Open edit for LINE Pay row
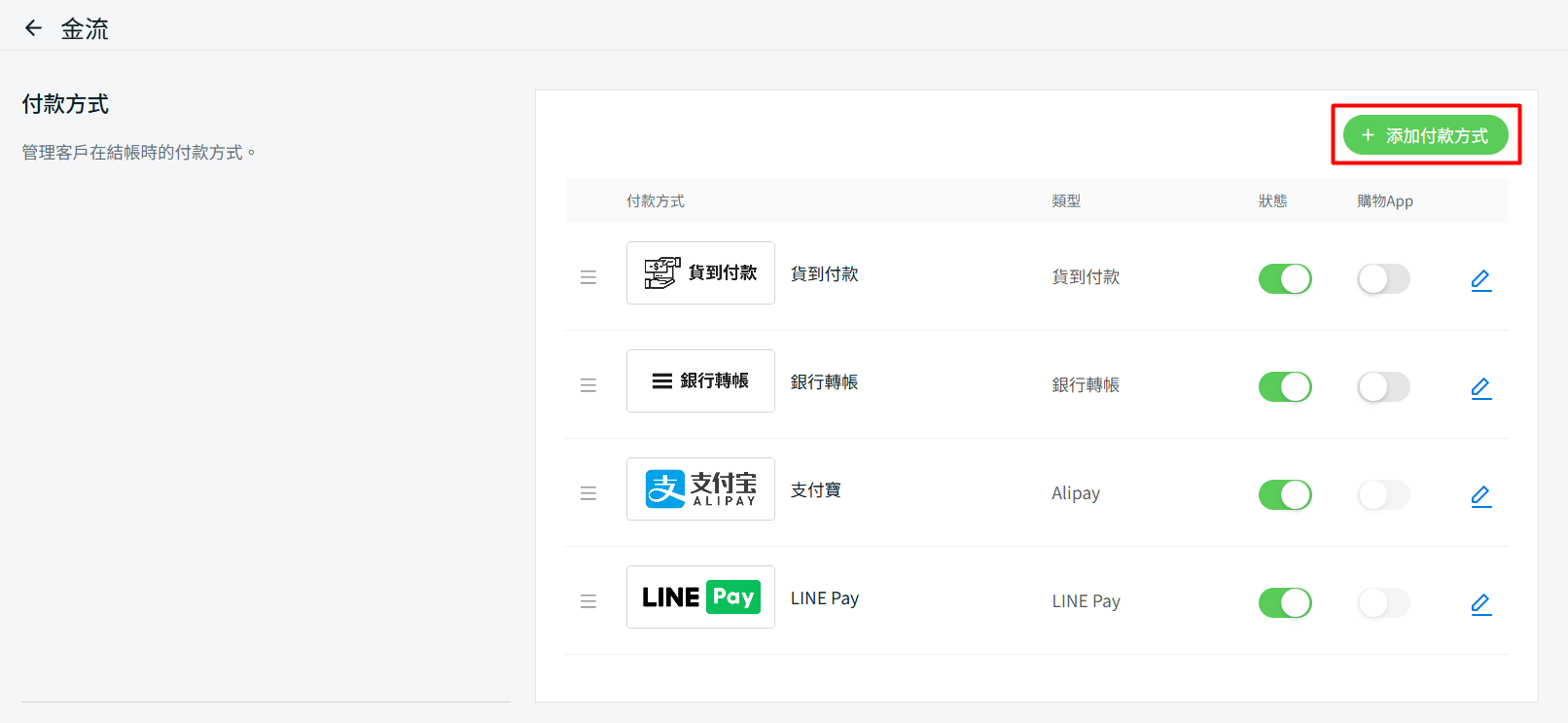The image size is (1568, 723). [x=1480, y=604]
